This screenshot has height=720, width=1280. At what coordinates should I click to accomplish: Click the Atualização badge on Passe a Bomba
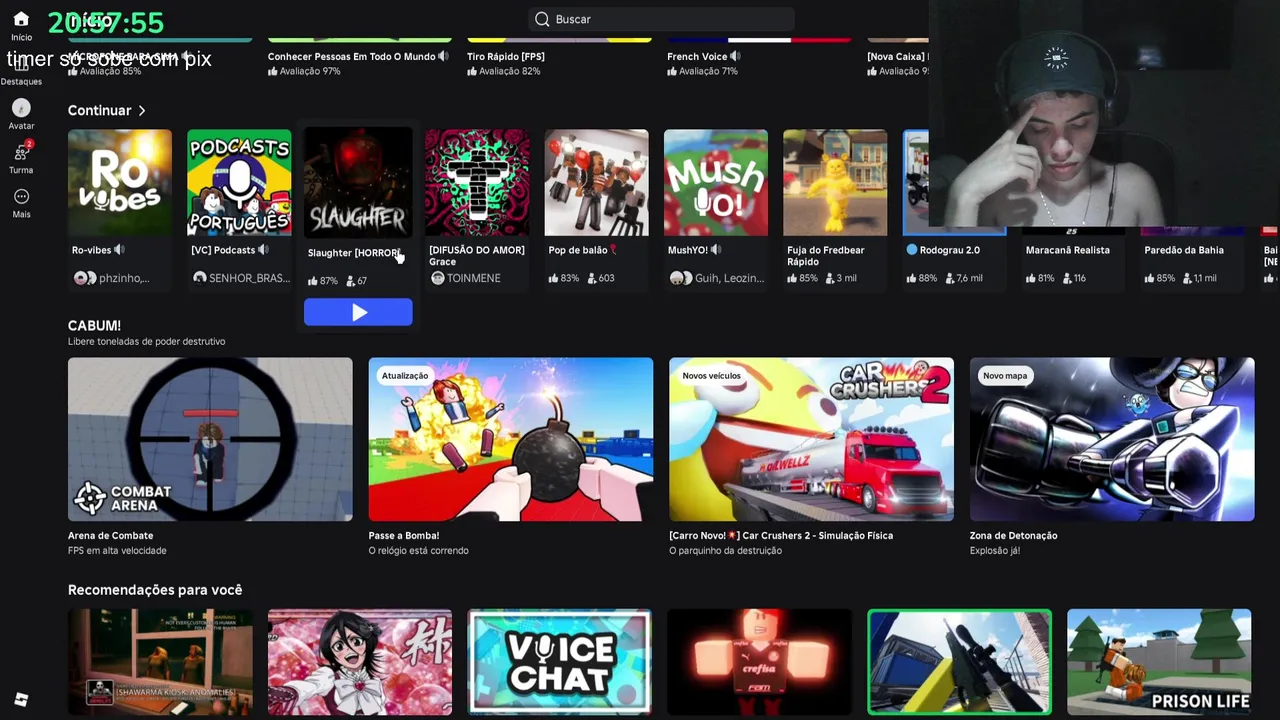(x=405, y=376)
